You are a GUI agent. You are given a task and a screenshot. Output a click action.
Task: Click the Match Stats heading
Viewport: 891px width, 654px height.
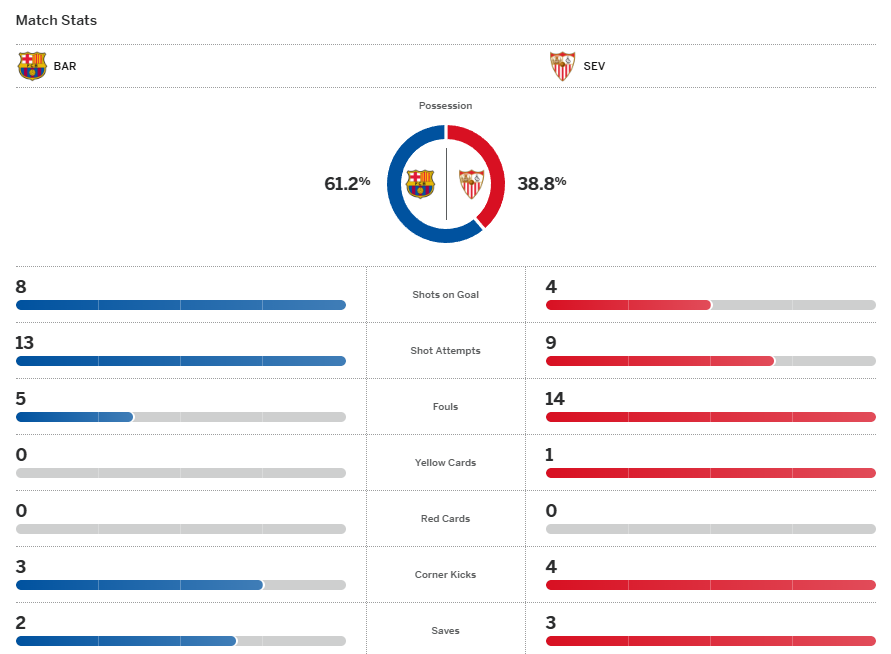56,20
